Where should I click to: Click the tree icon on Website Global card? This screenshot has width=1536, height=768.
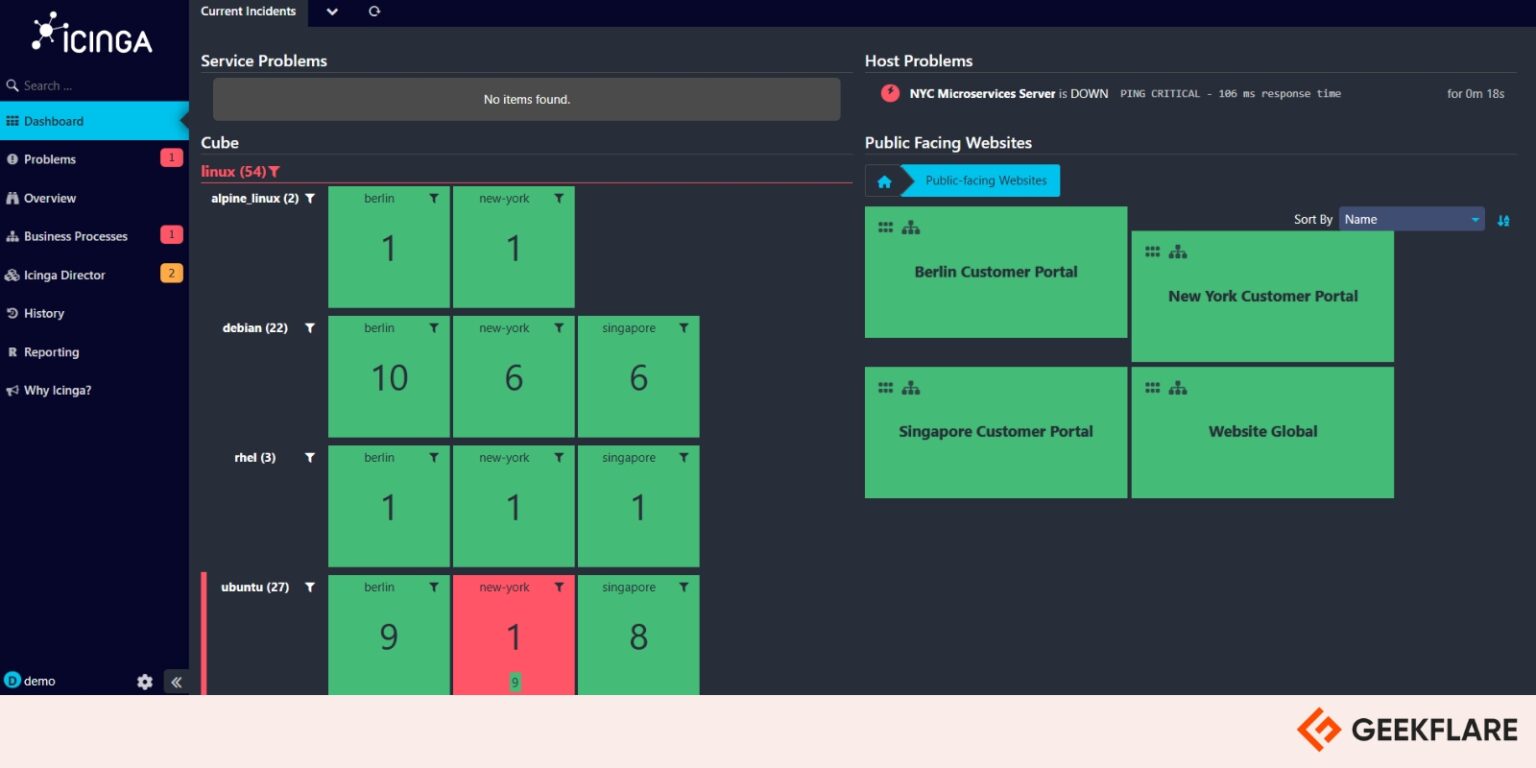click(1177, 388)
